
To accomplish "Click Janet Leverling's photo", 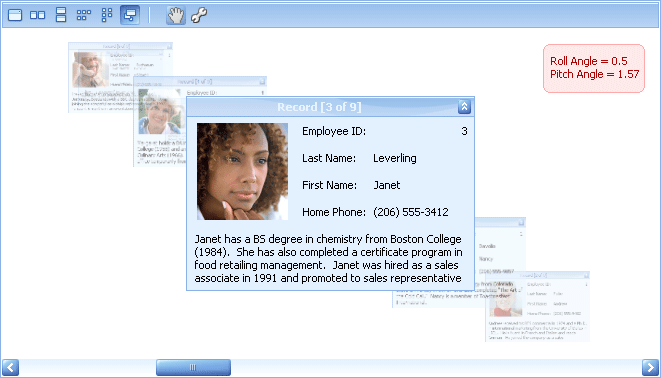I will 242,171.
